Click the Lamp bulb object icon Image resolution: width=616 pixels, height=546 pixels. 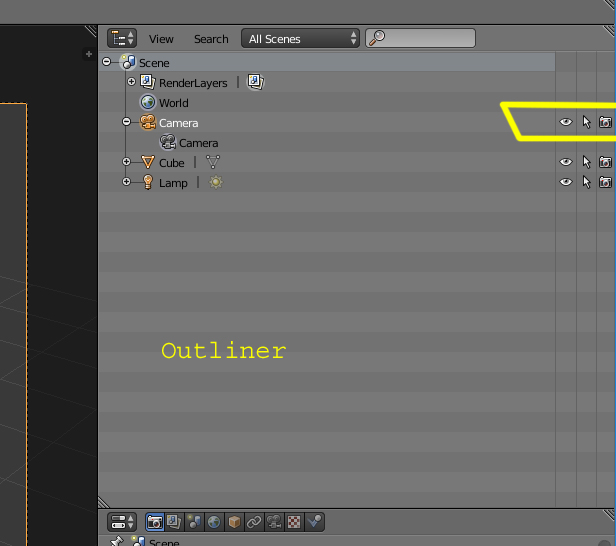148,182
